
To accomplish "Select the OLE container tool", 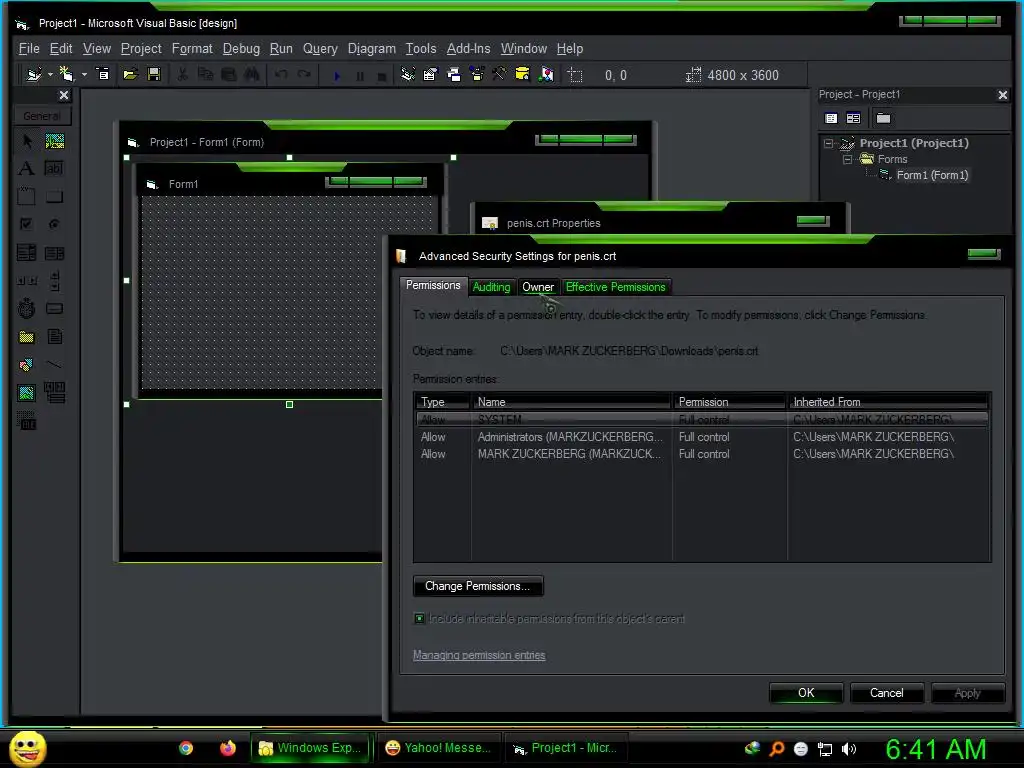I will (27, 421).
